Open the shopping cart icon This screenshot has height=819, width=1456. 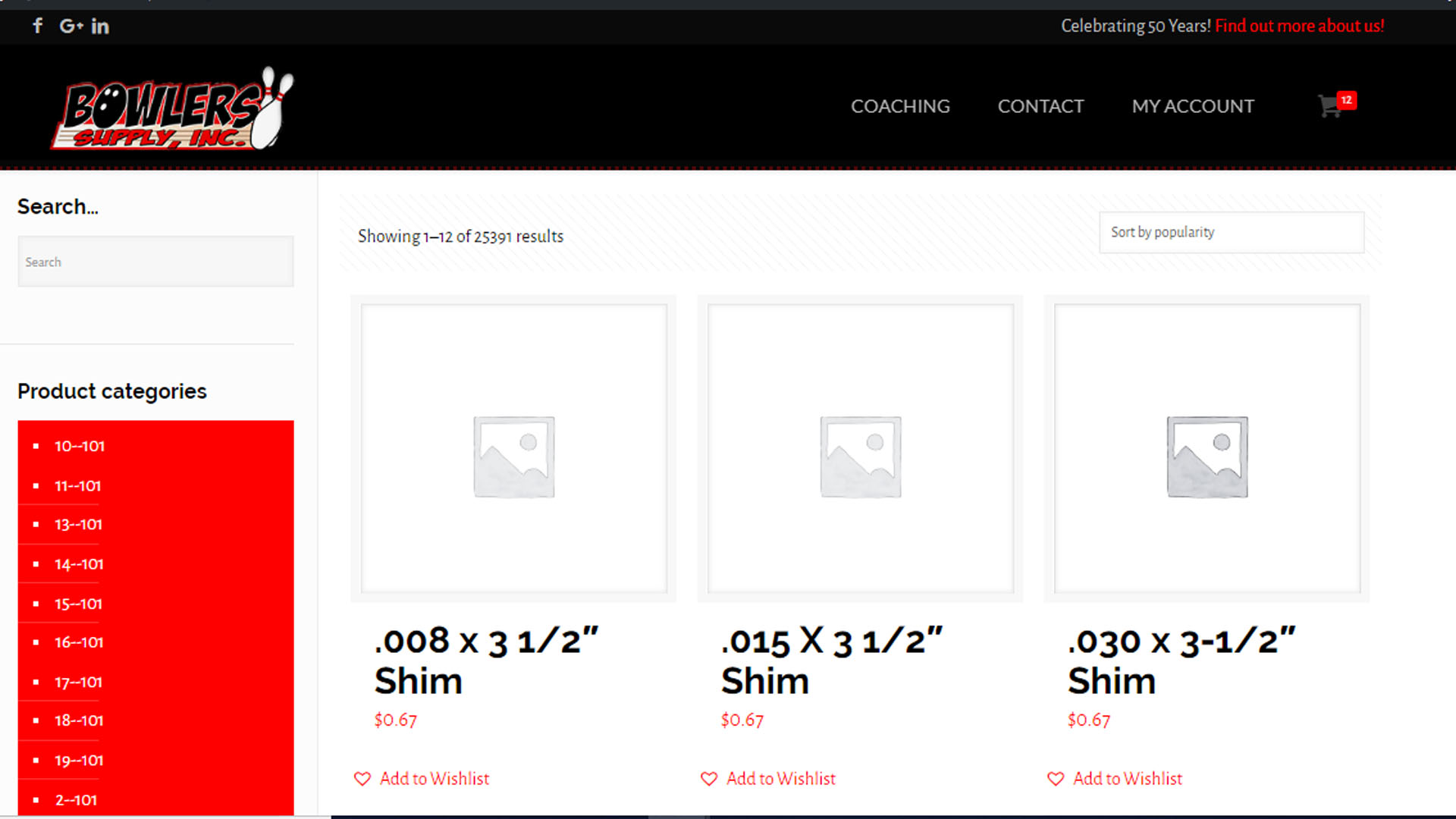click(1329, 106)
